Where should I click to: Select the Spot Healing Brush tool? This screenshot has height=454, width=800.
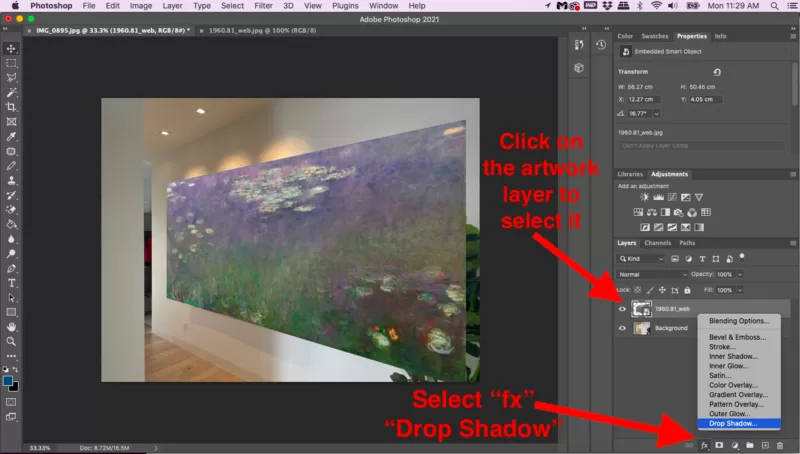[11, 152]
